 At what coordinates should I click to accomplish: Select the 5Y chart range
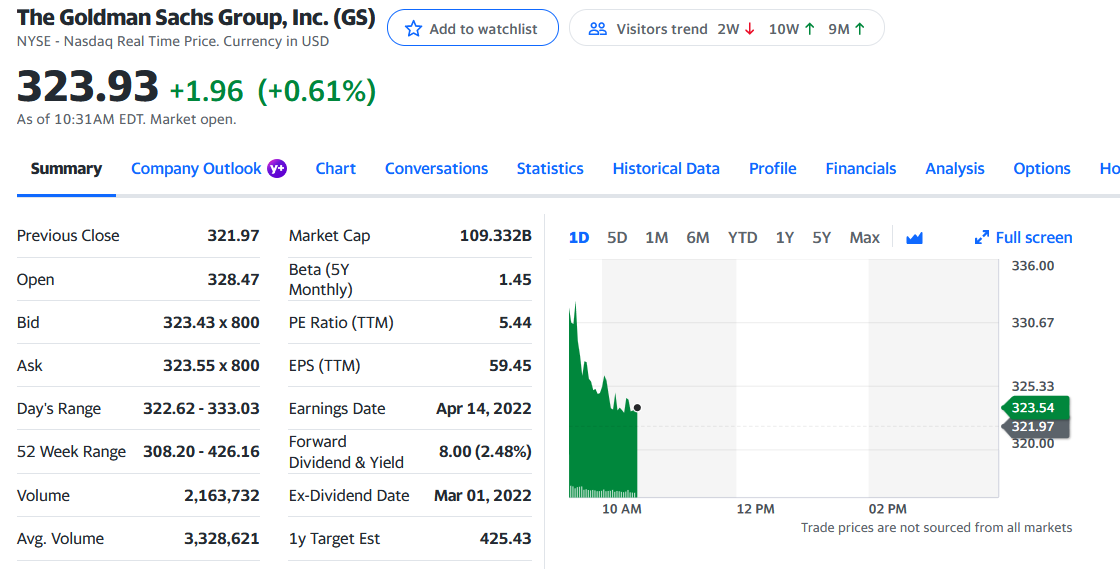[x=821, y=238]
